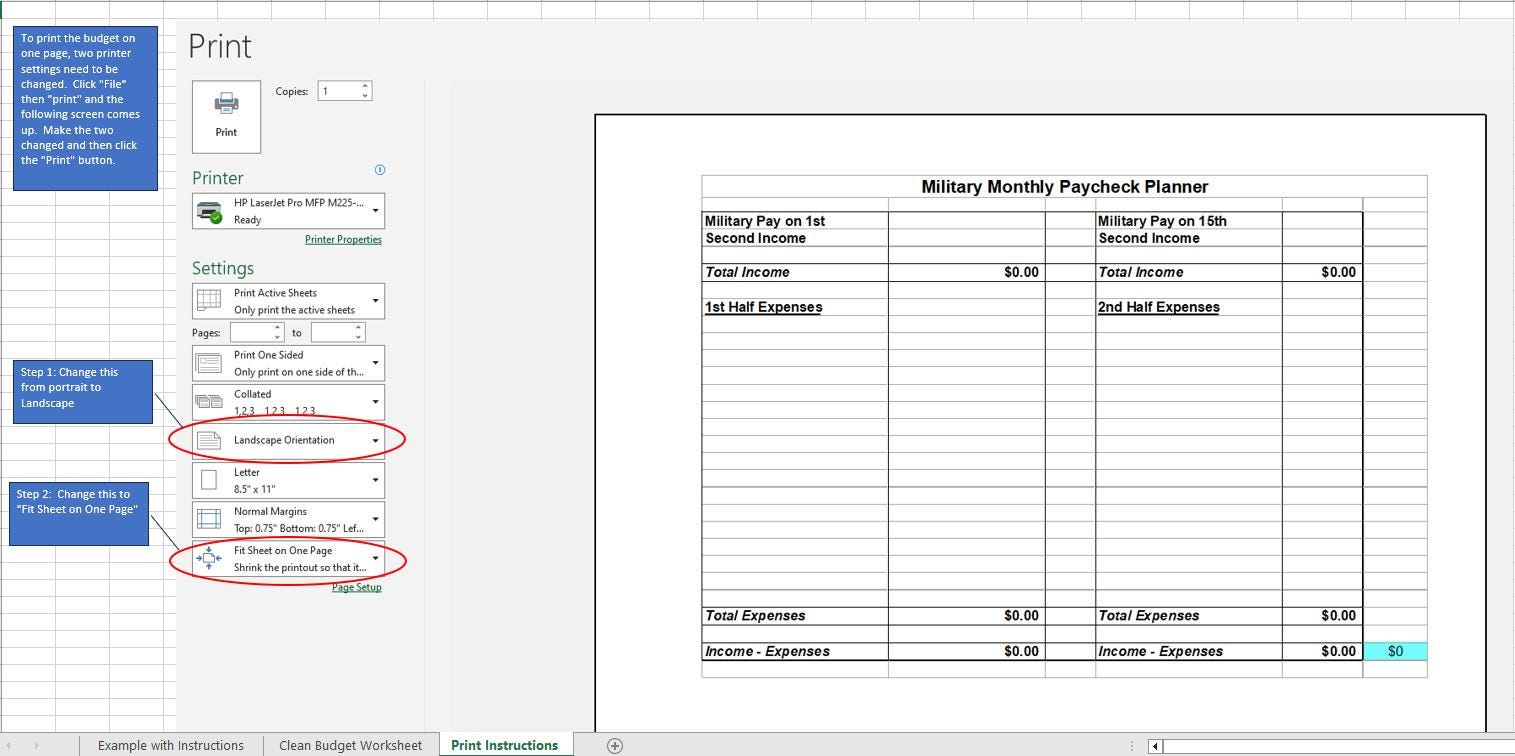Click the Printer Properties link
The image size is (1515, 756).
coord(343,239)
